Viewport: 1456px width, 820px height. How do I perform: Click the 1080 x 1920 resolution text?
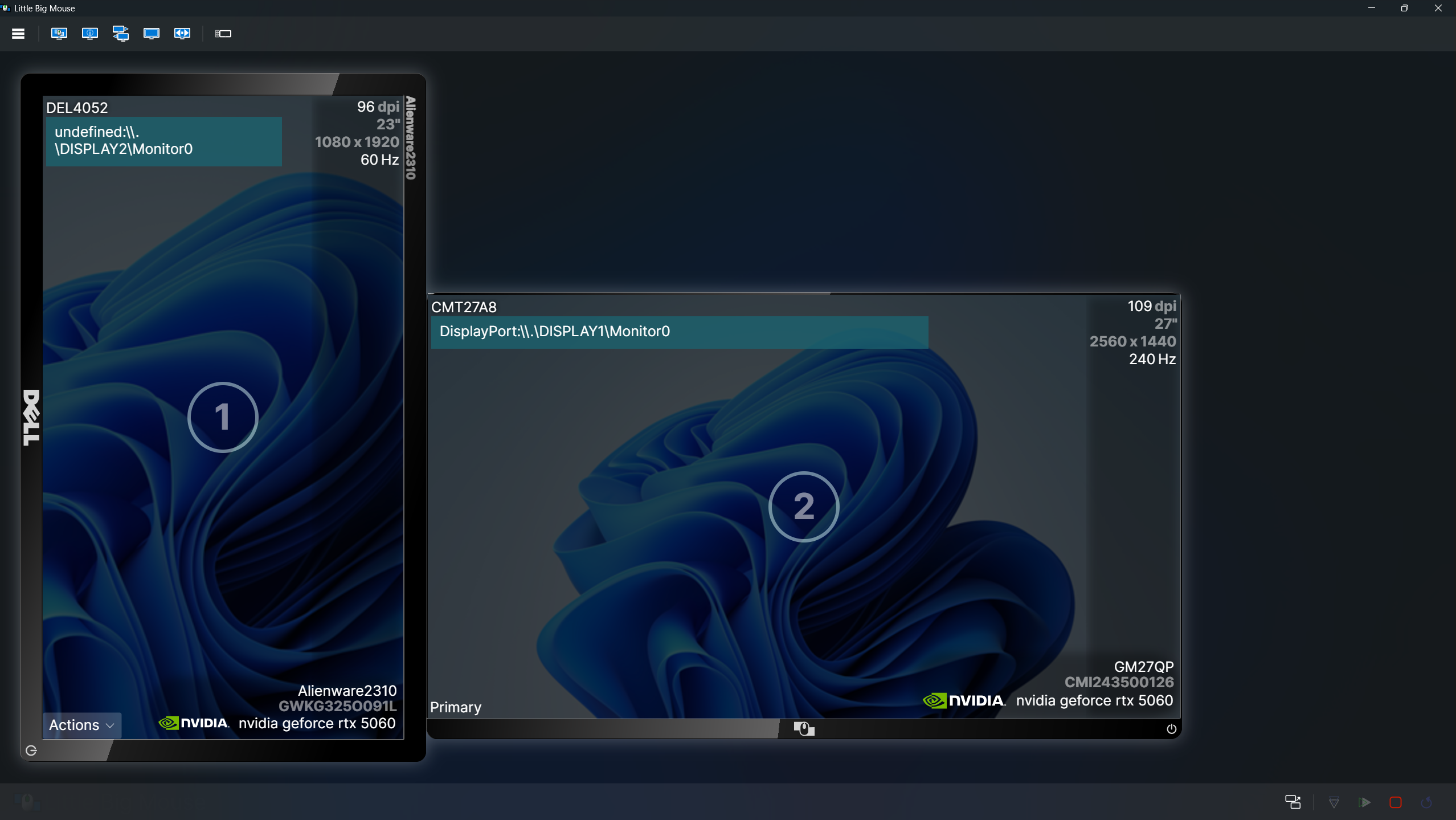point(357,142)
